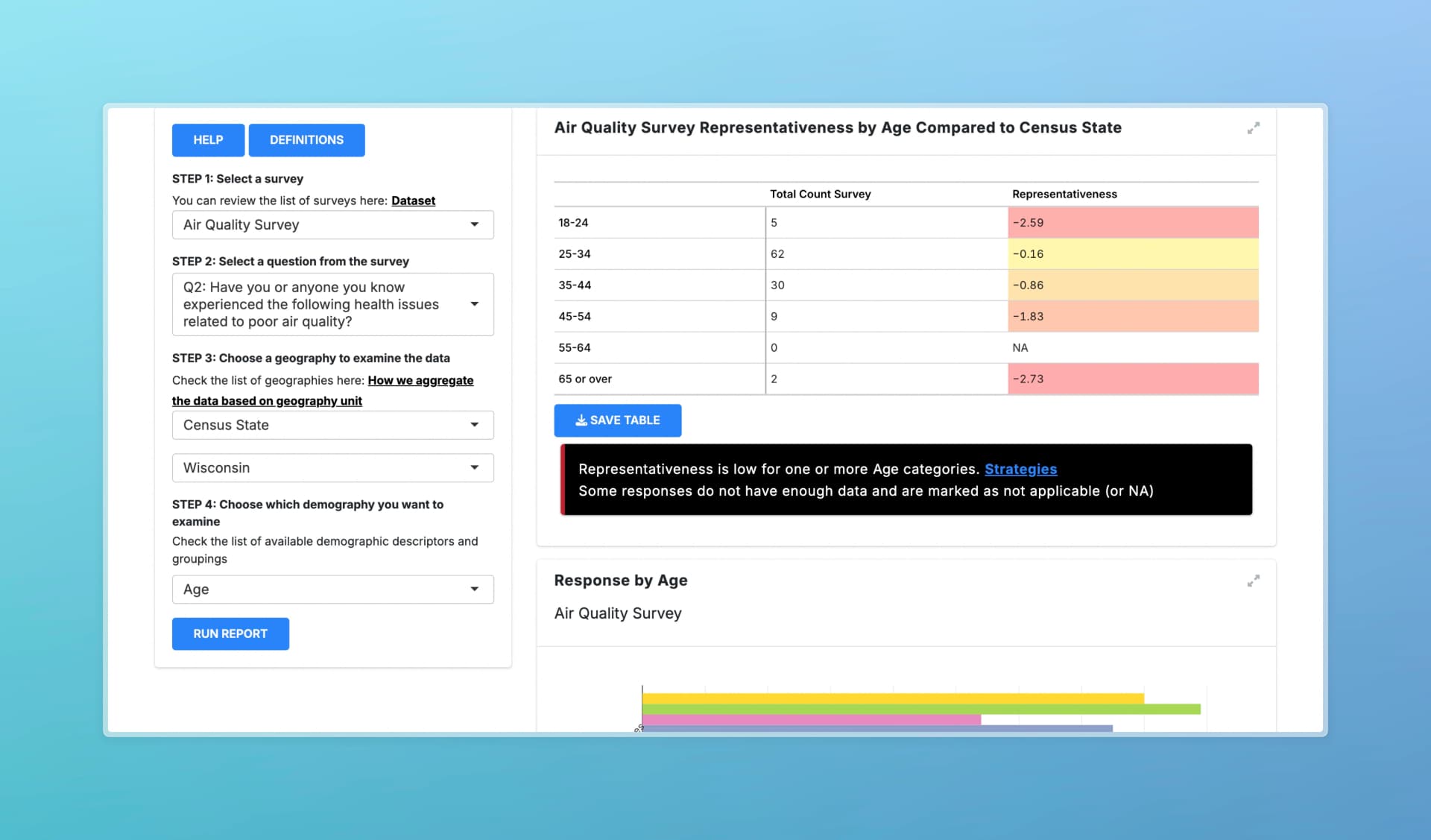Screen dimensions: 1431x840
Task: Open the Strategies link in the warning
Action: (1020, 469)
